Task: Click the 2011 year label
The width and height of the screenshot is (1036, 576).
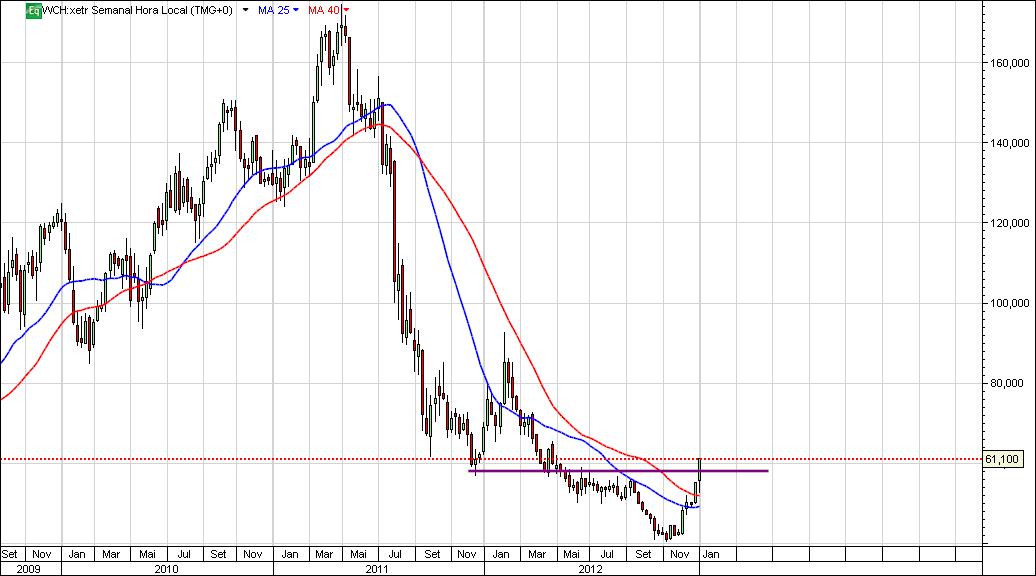Action: click(377, 569)
